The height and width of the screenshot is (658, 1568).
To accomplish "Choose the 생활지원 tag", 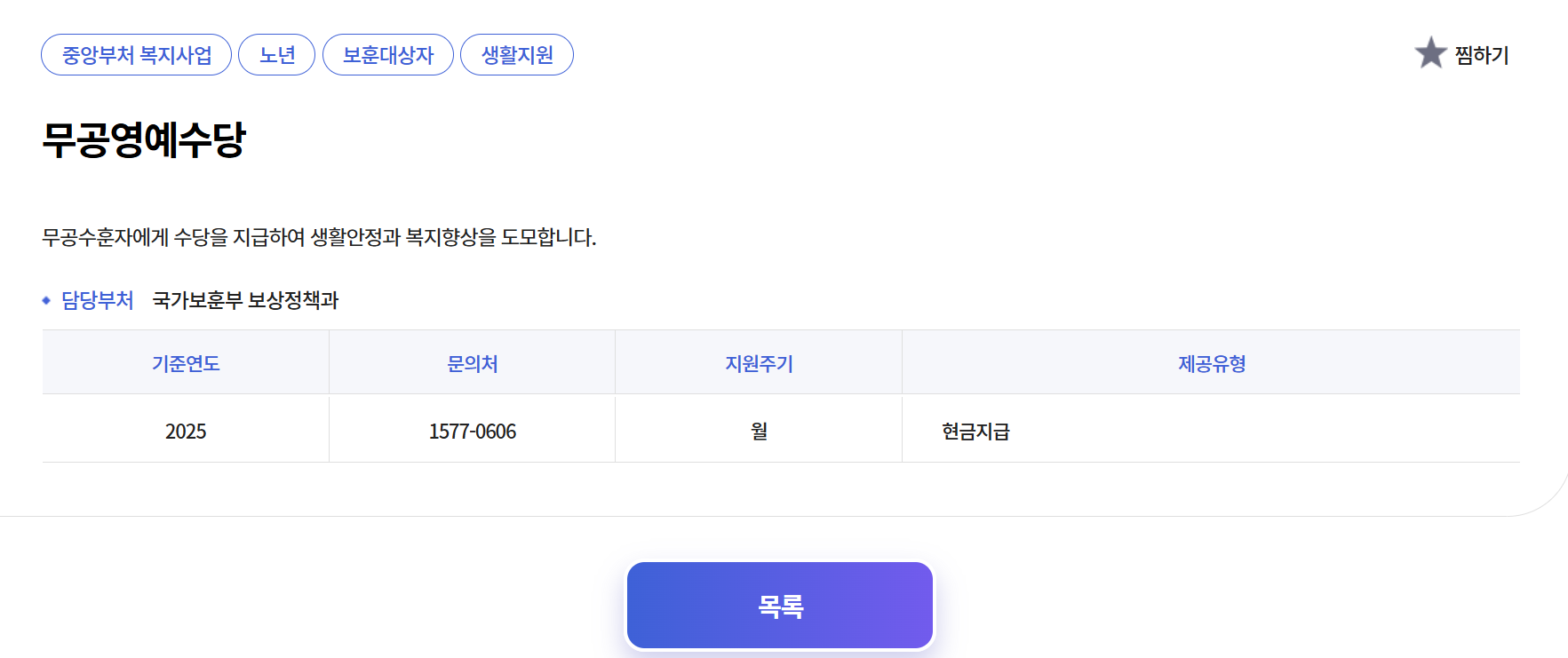I will pos(517,55).
